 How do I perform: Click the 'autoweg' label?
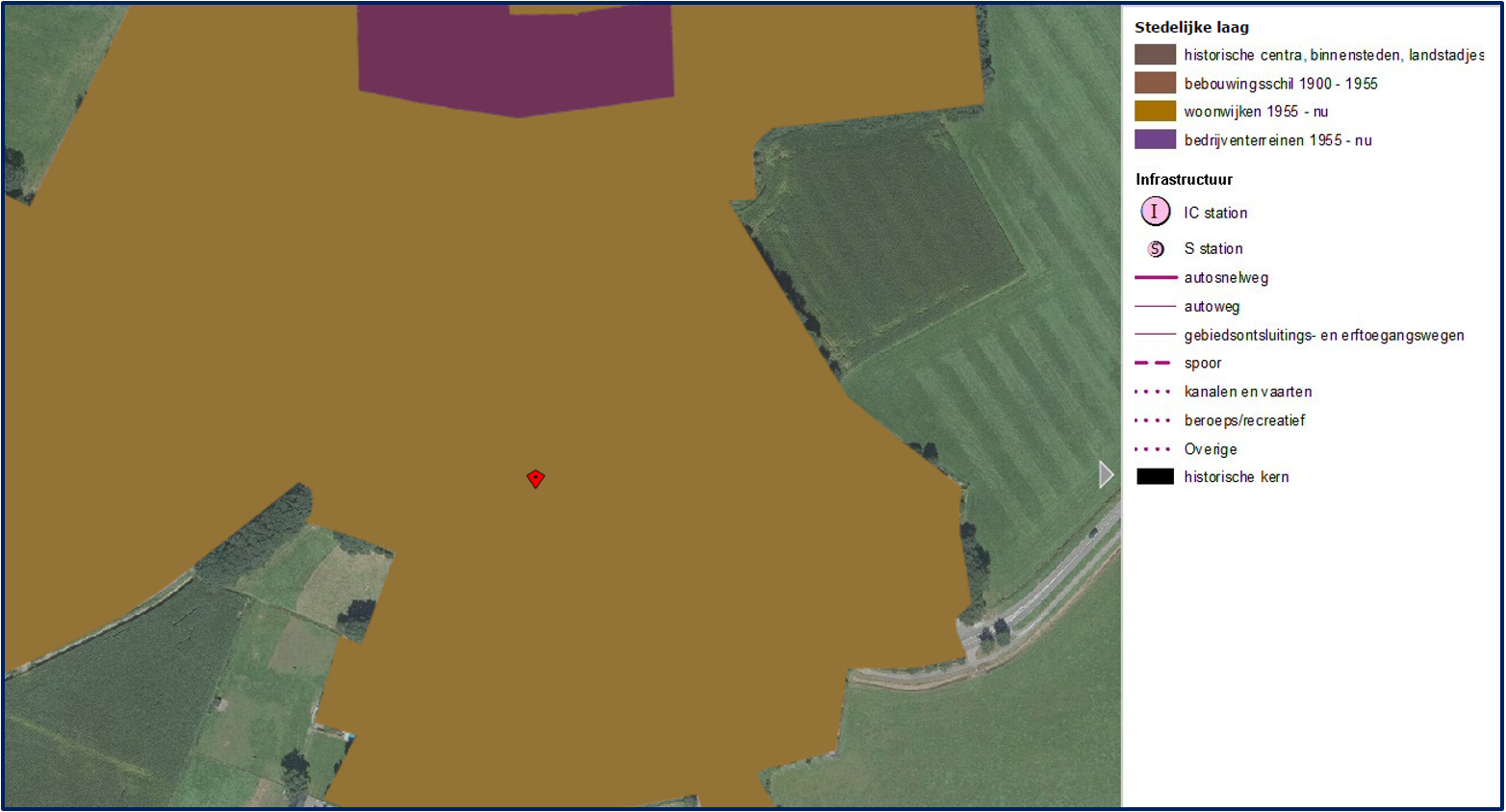pos(1212,307)
